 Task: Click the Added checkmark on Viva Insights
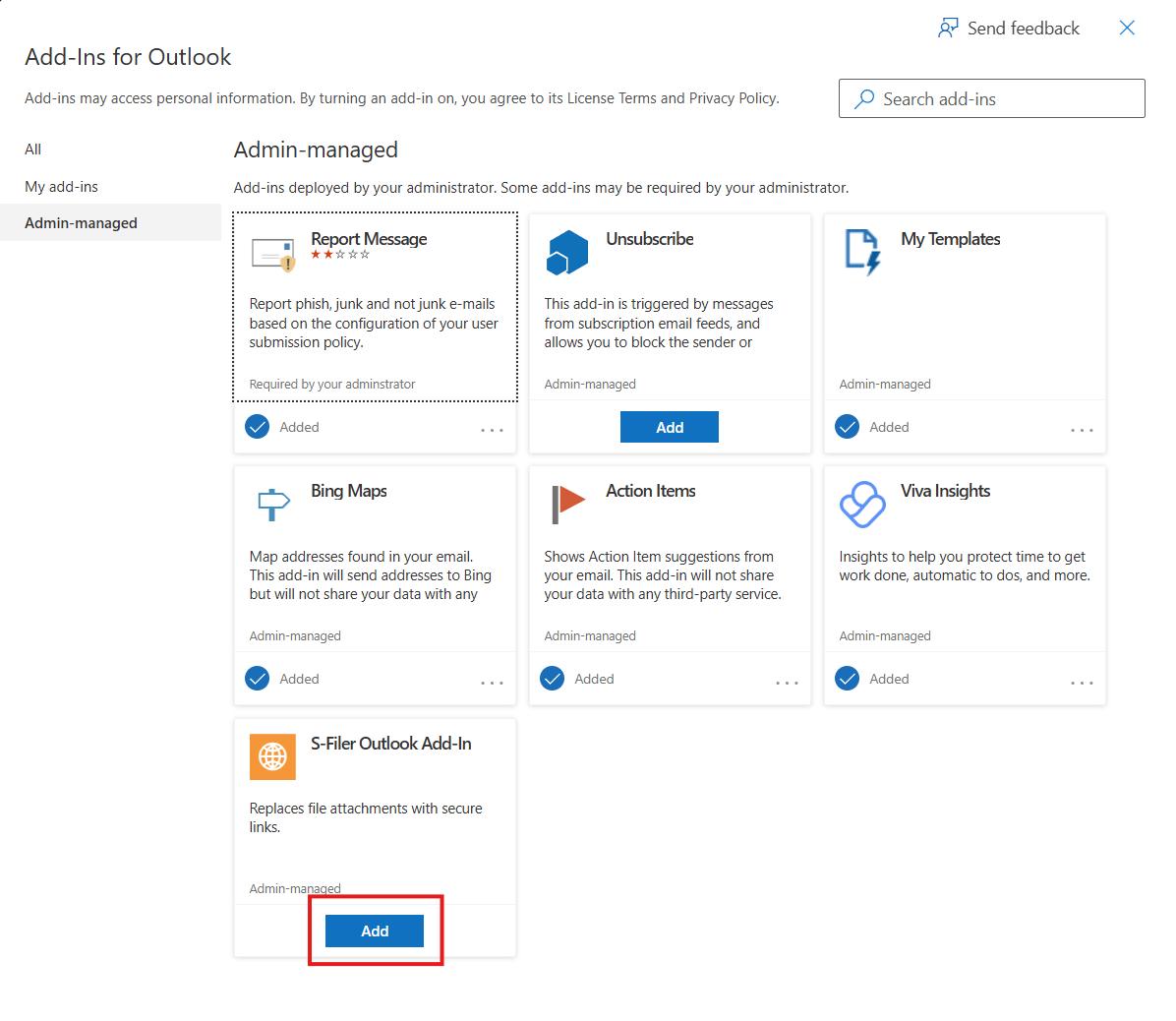click(848, 679)
